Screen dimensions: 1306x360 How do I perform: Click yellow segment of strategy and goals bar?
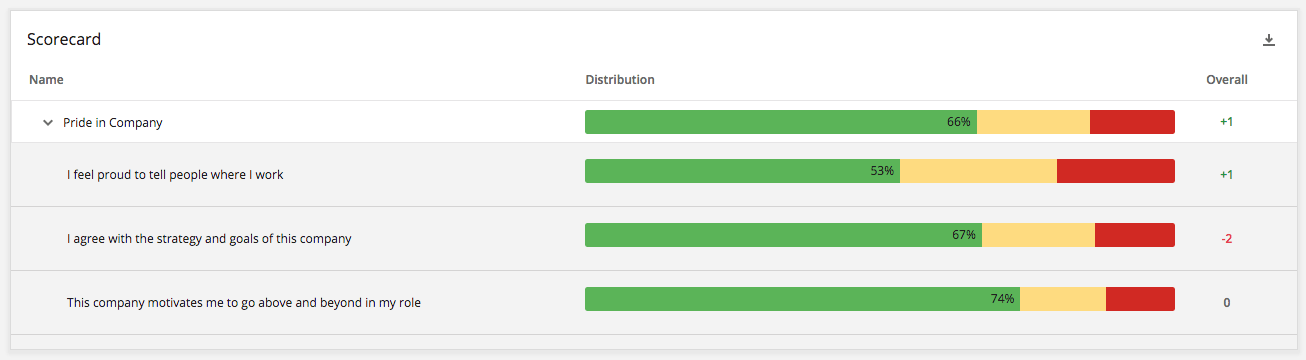[1038, 235]
